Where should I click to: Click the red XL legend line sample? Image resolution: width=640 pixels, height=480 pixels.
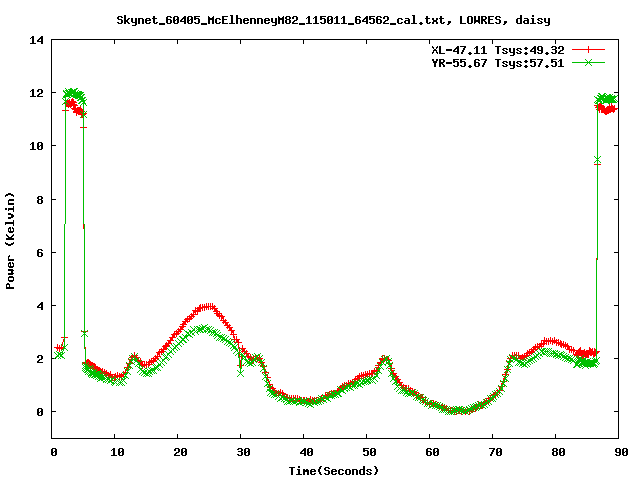coord(588,50)
